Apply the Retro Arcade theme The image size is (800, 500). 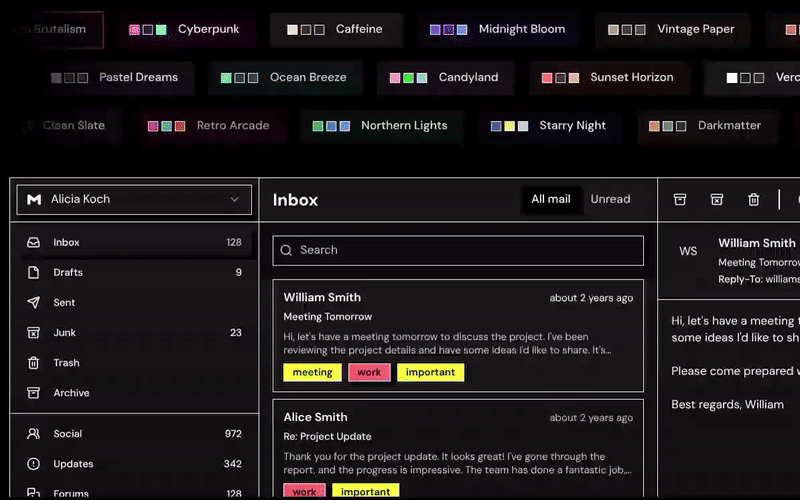[212, 126]
